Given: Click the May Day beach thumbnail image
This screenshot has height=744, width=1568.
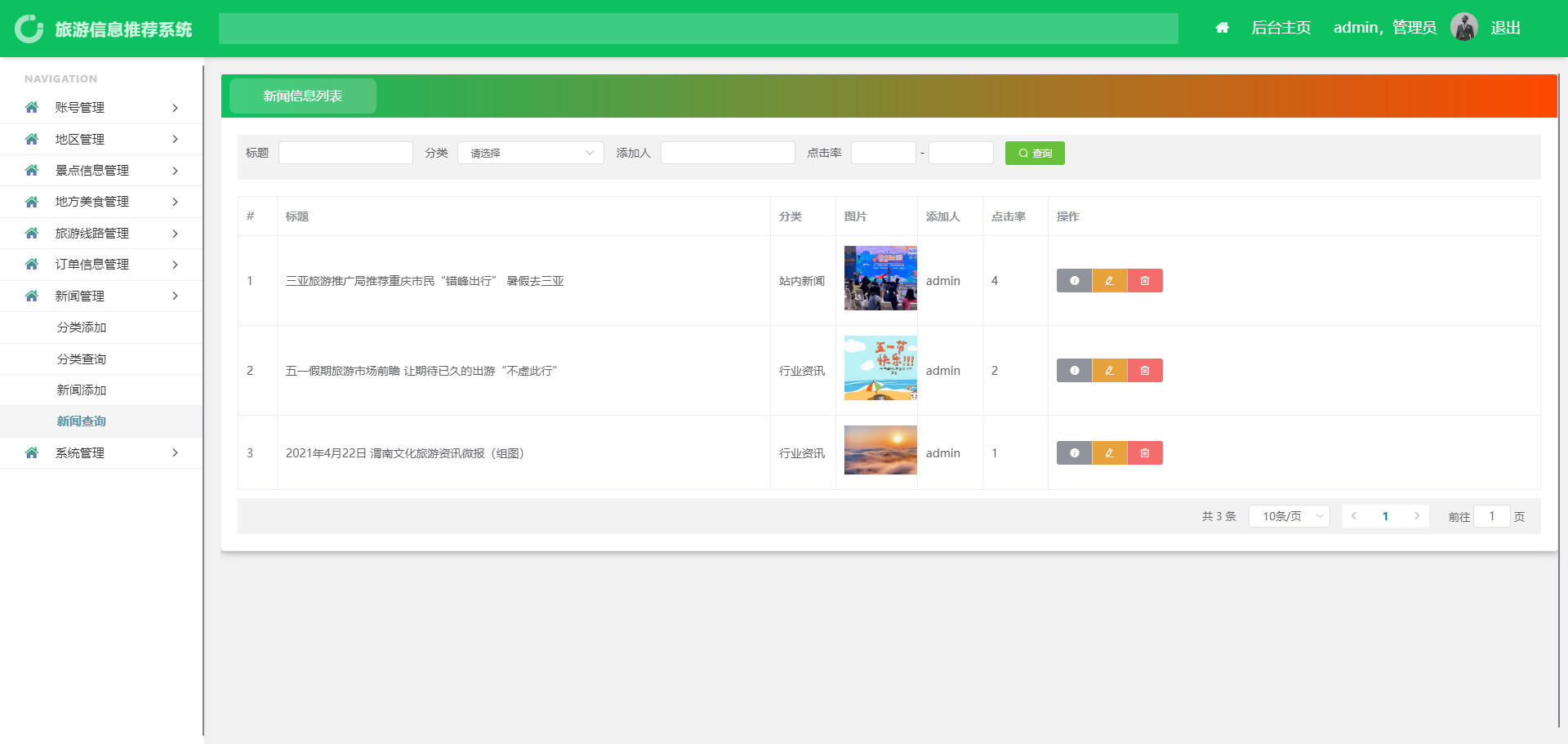Looking at the screenshot, I should 880,368.
